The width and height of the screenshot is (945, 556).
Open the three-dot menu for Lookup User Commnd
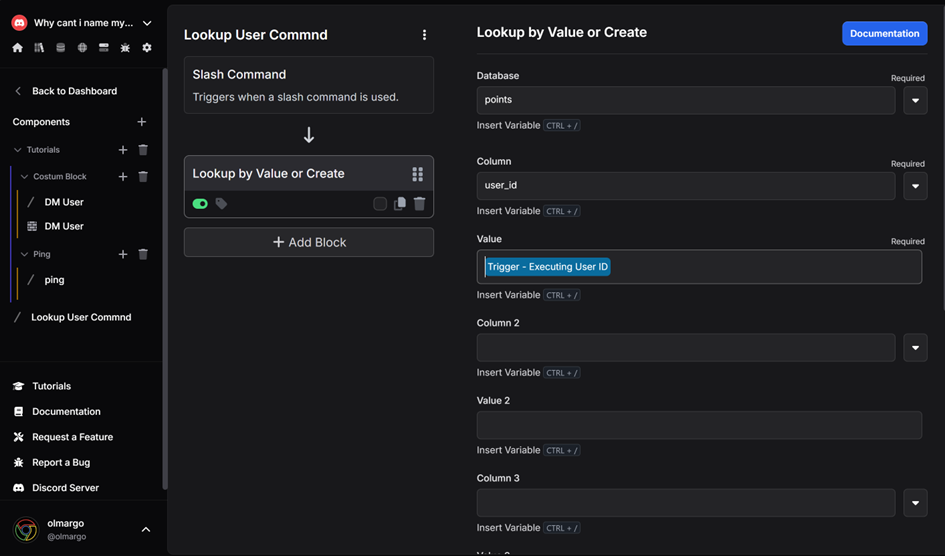point(424,35)
